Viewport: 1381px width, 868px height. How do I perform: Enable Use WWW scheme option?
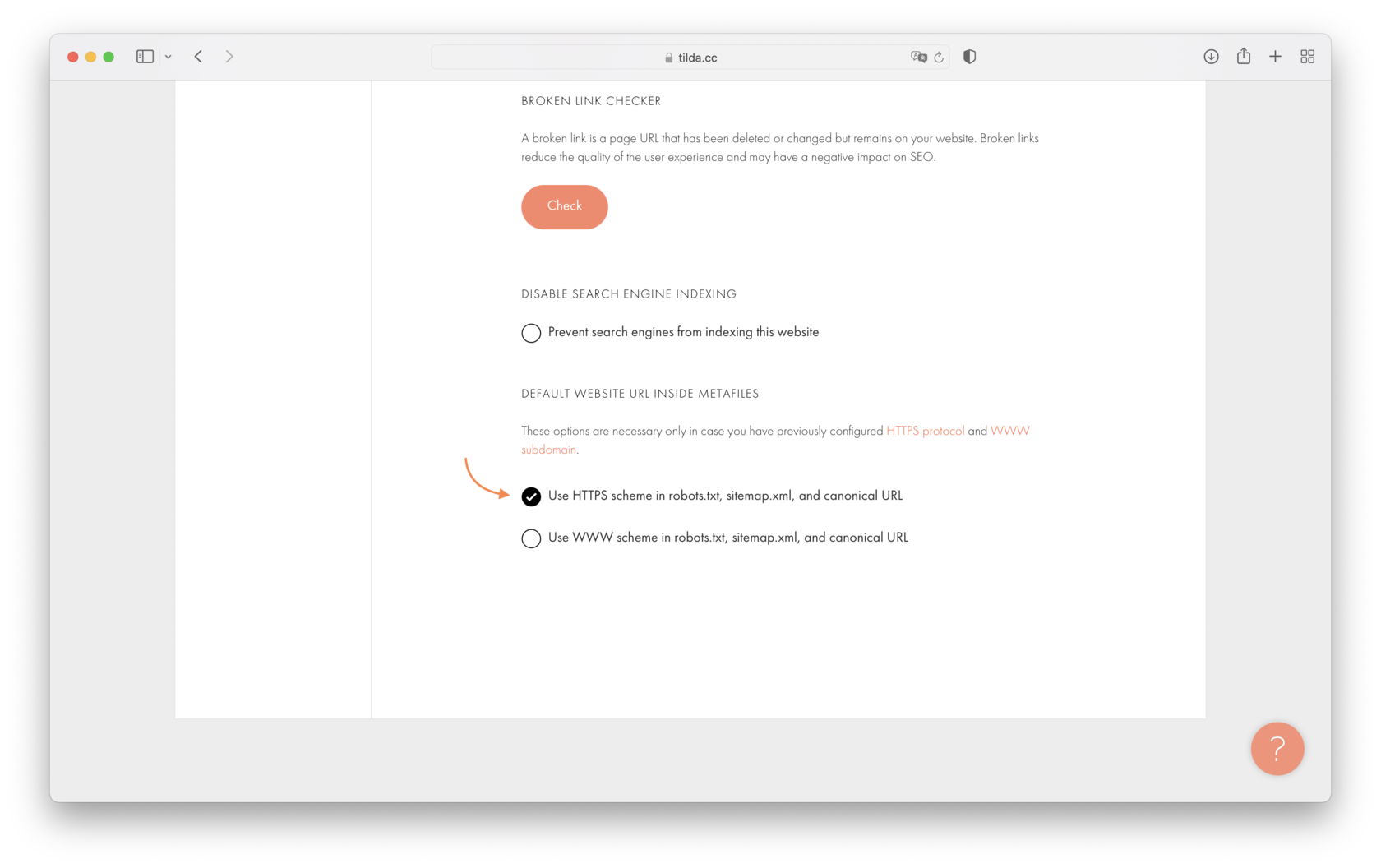click(531, 538)
